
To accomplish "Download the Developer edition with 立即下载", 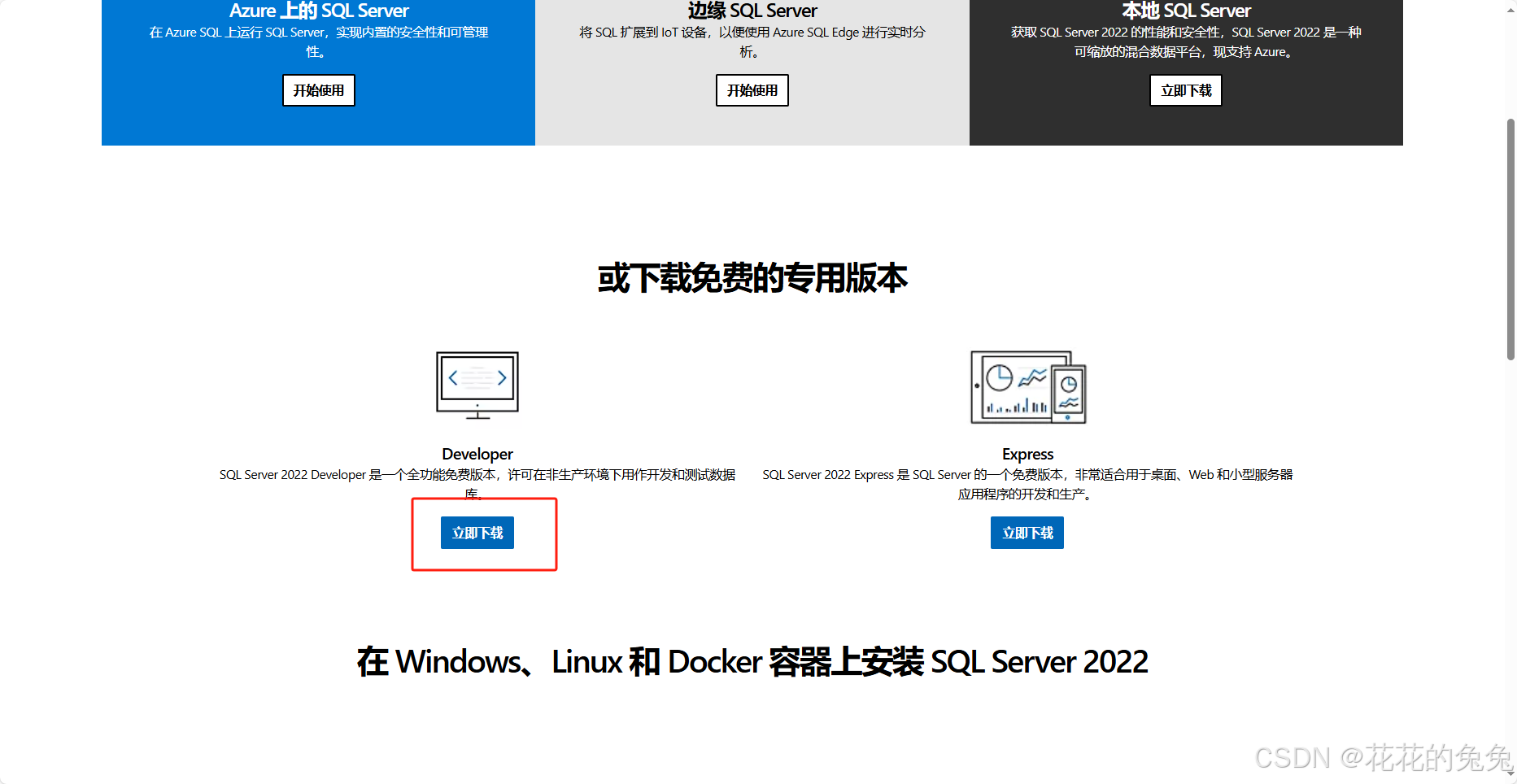I will [477, 533].
